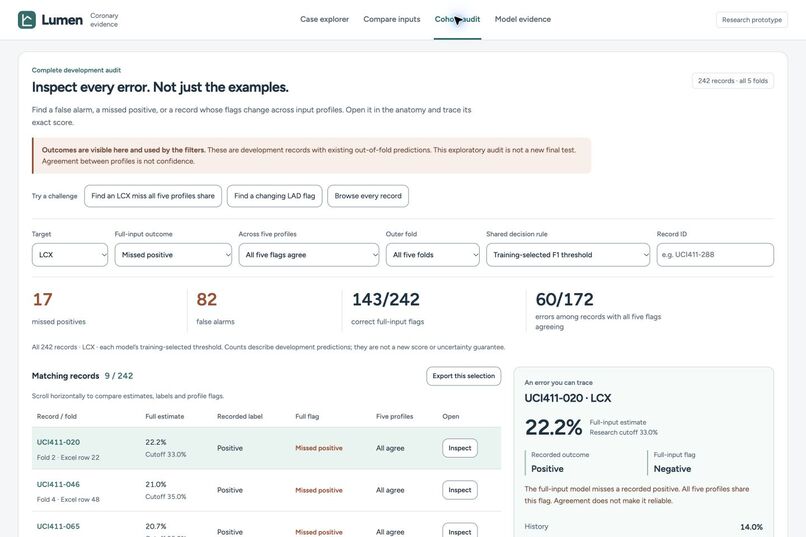
Task: Click 'All agree' in UCI411-046 row
Action: (390, 490)
